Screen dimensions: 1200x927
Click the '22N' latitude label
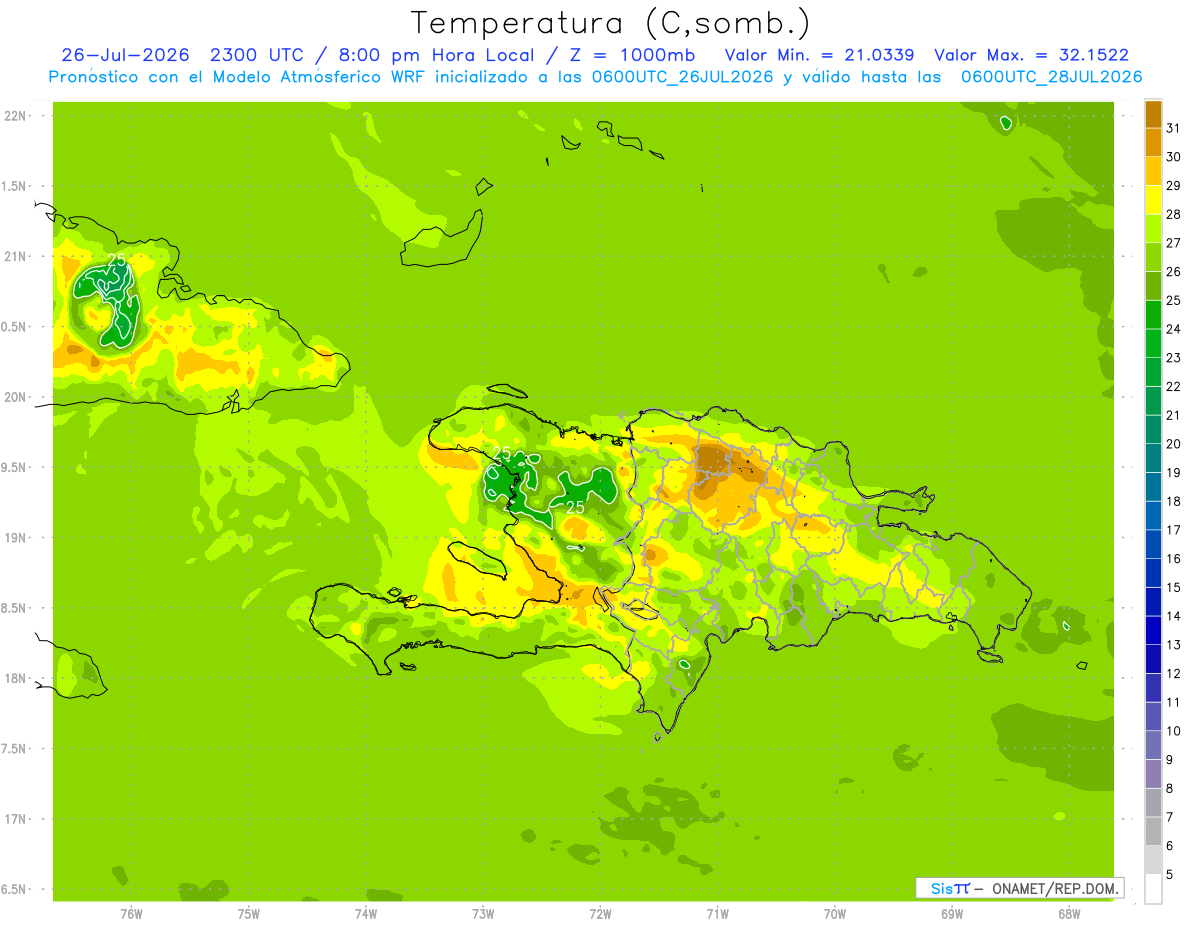point(15,115)
